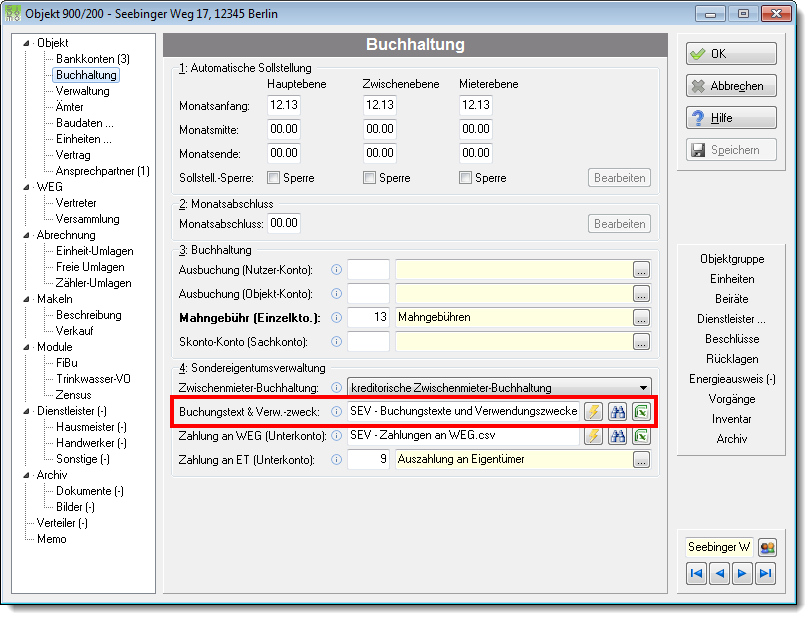The image size is (812, 620).
Task: Jump to first record navigation arrow
Action: tap(697, 573)
